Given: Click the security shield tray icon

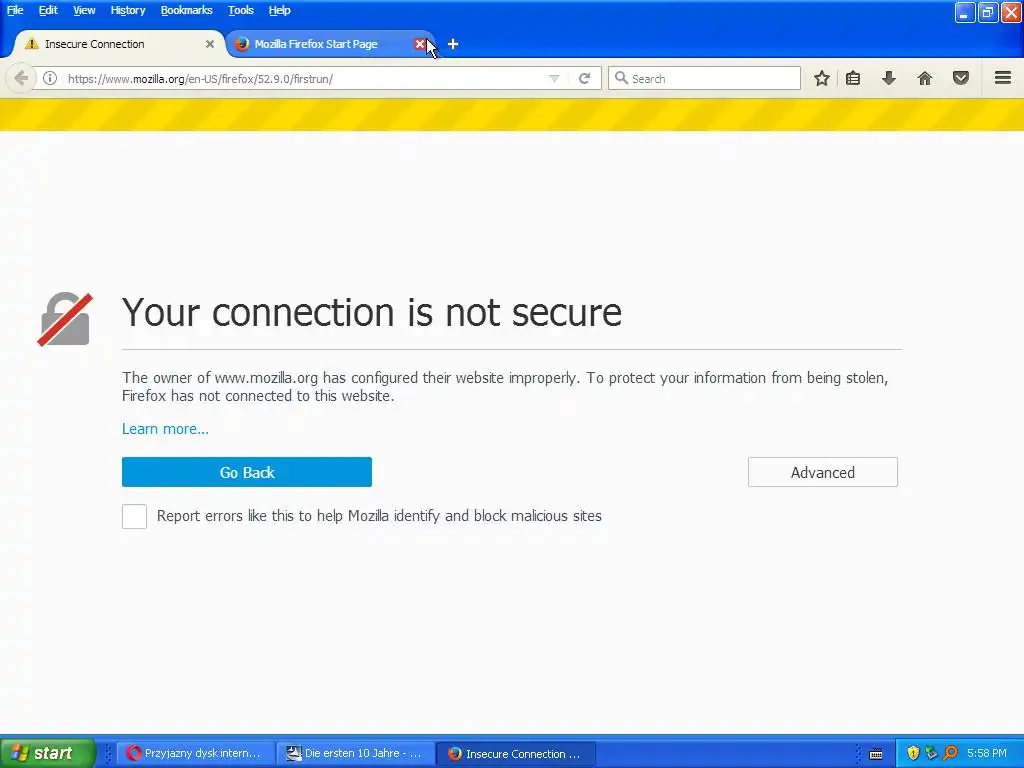Looking at the screenshot, I should coord(913,753).
